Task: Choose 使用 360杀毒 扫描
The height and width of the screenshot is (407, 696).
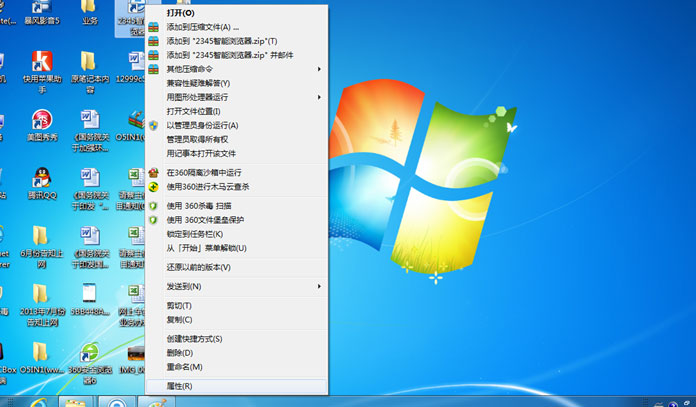Action: [x=237, y=206]
